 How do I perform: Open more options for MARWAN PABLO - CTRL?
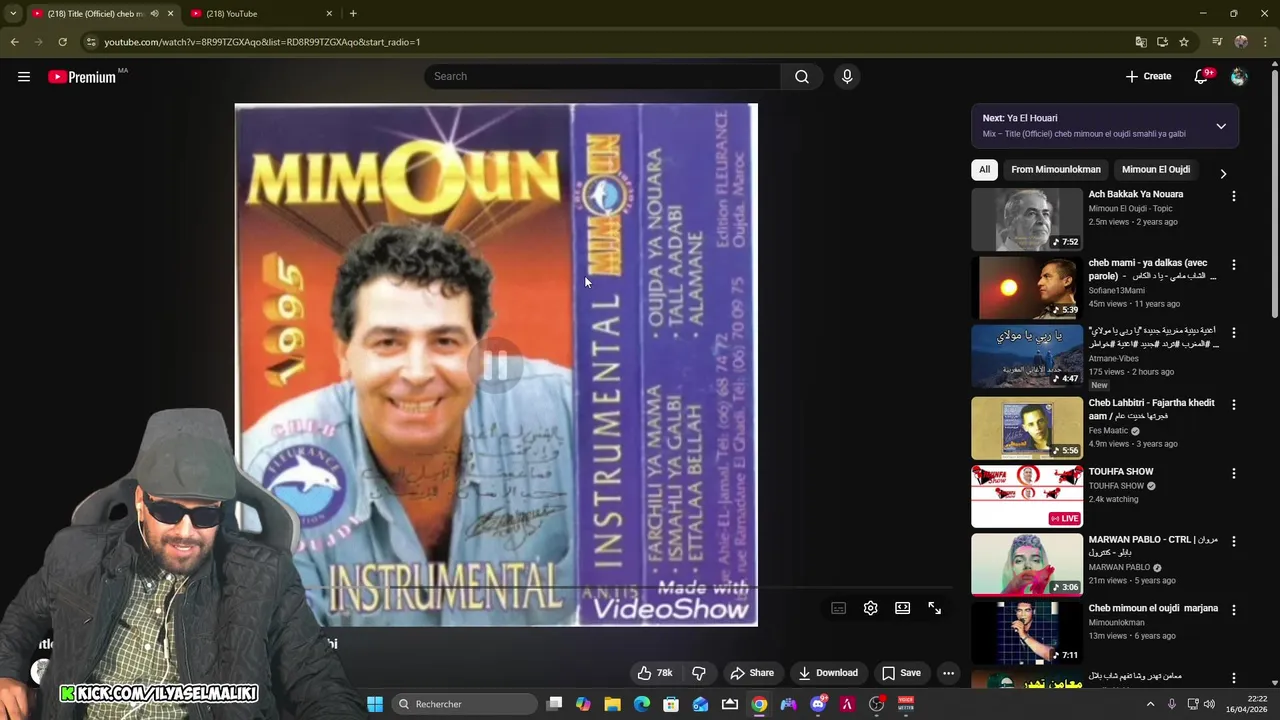pyautogui.click(x=1234, y=541)
